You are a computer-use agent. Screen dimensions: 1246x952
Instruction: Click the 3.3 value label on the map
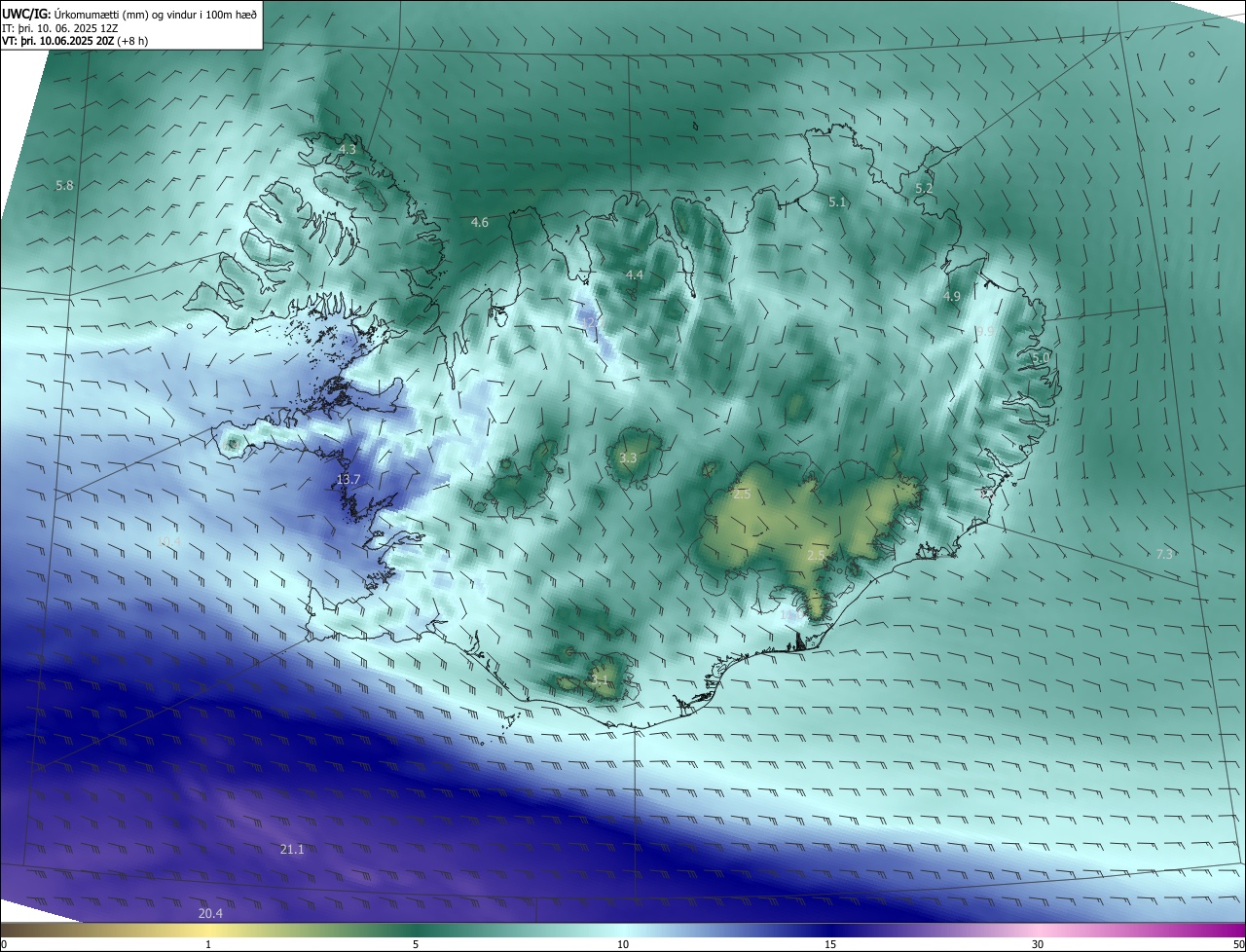(x=628, y=458)
